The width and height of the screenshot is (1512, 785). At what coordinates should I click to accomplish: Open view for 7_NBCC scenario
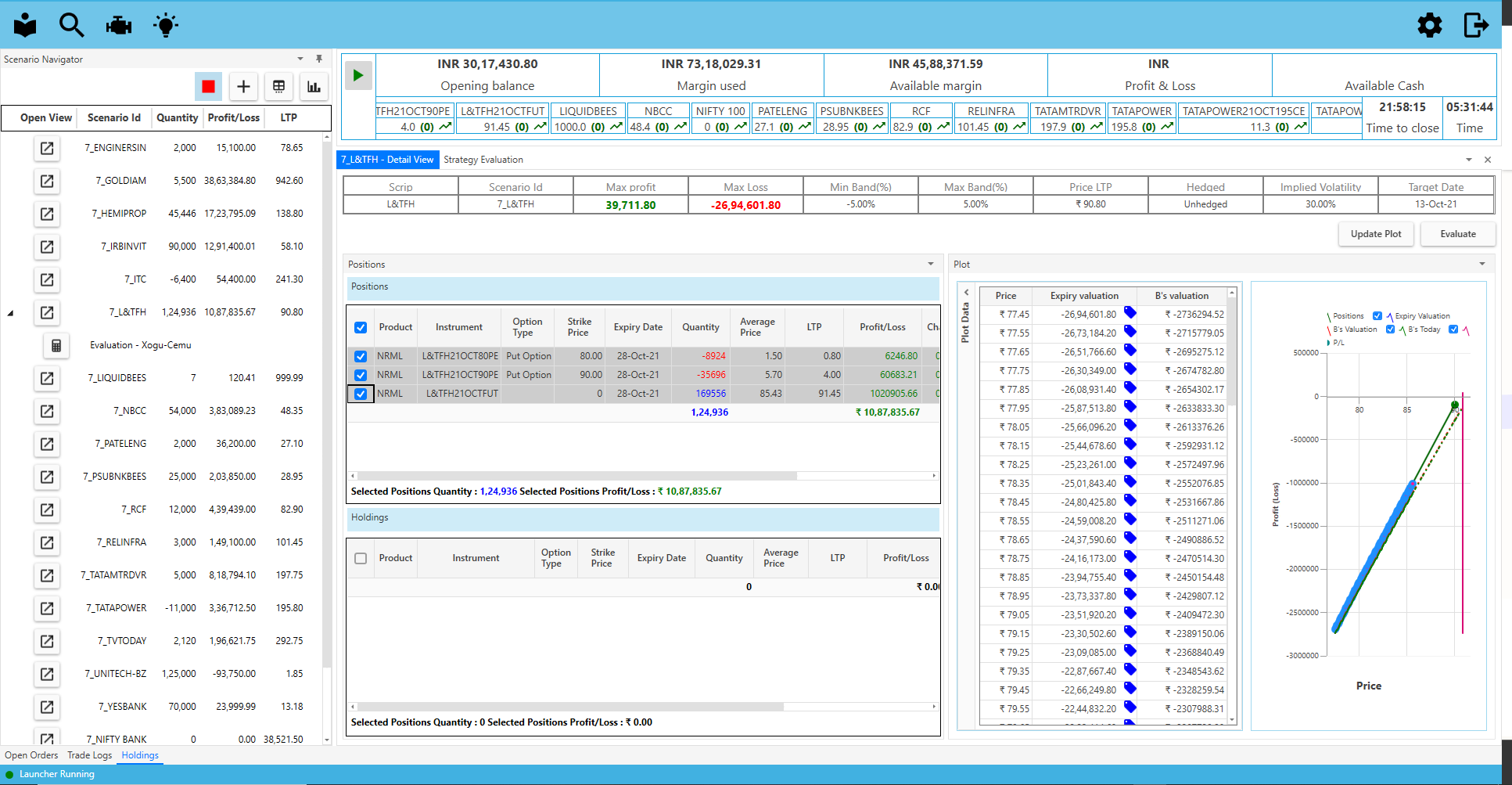pyautogui.click(x=47, y=411)
